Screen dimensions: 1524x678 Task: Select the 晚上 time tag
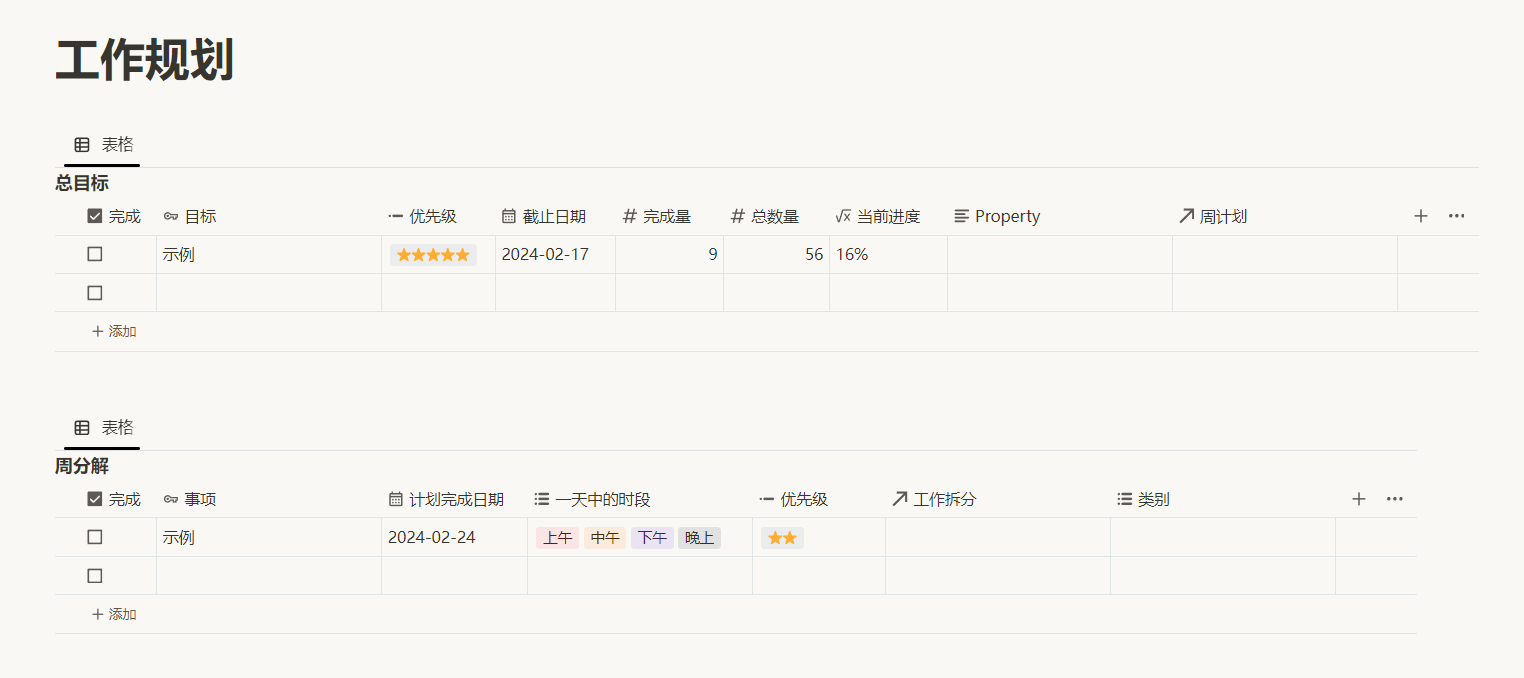pyautogui.click(x=700, y=538)
